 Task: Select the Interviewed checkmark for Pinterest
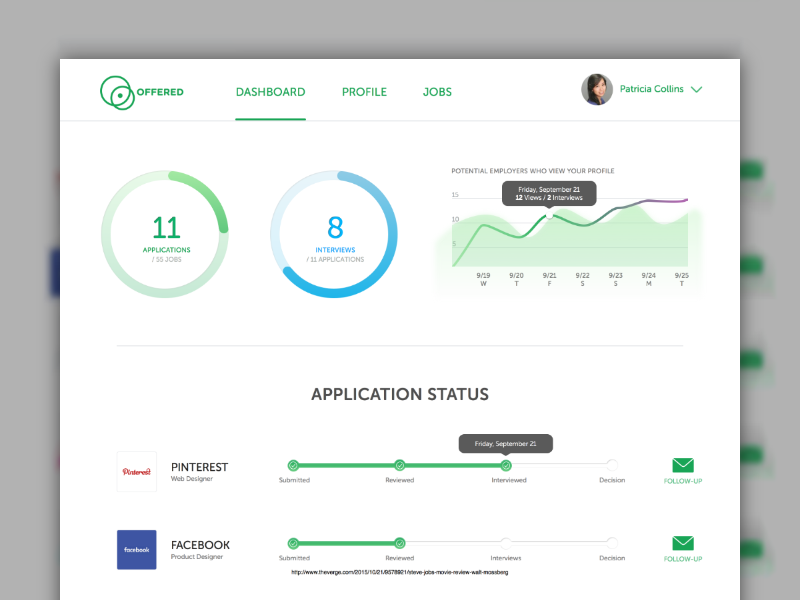point(506,465)
